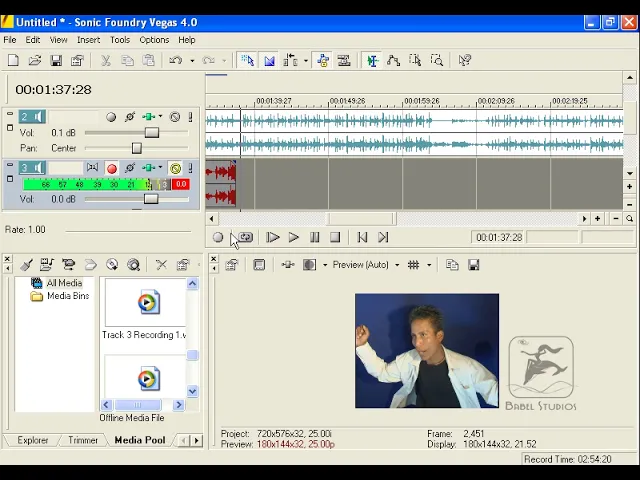Paste from clipboard icon in toolbar
The image size is (640, 480).
point(148,60)
